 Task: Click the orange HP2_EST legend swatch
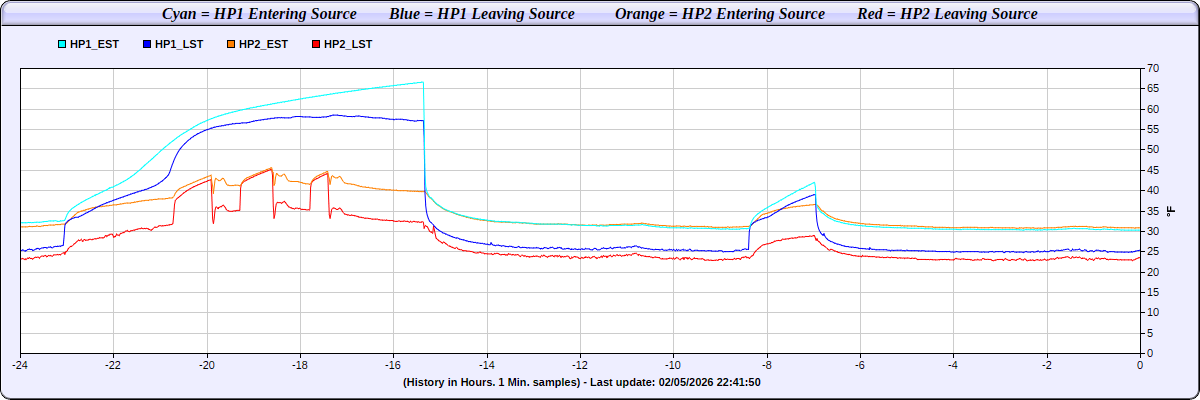[x=232, y=45]
